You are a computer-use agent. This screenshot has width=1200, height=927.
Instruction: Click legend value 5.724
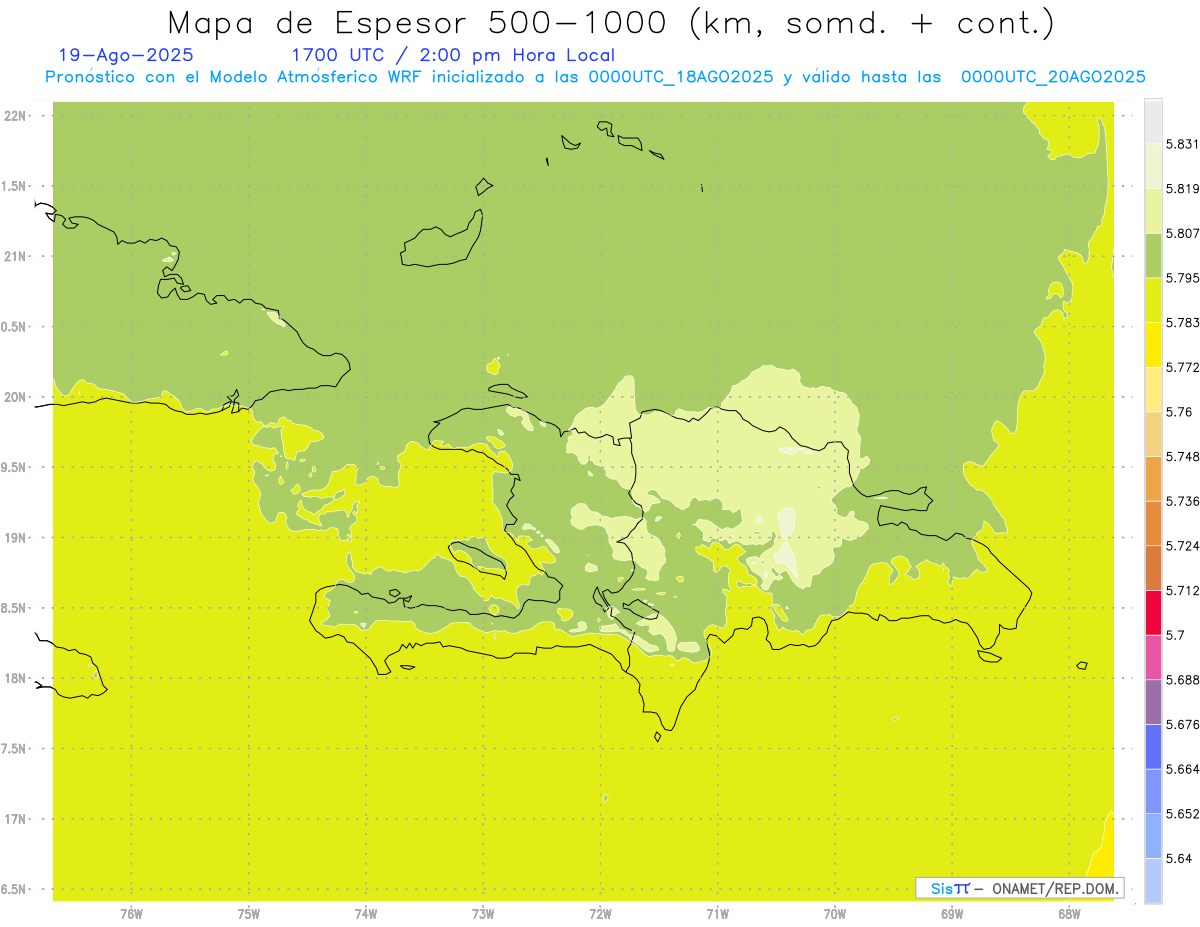[x=1182, y=546]
